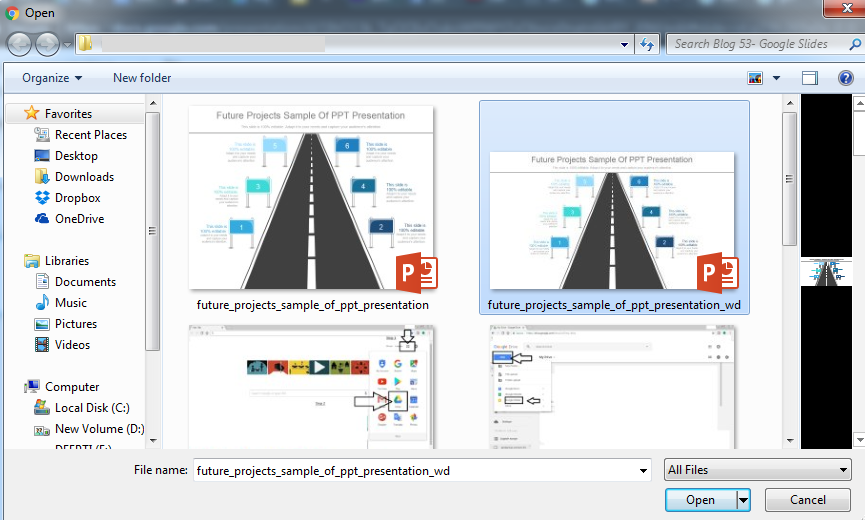Click the Recent Places icon

(x=42, y=134)
